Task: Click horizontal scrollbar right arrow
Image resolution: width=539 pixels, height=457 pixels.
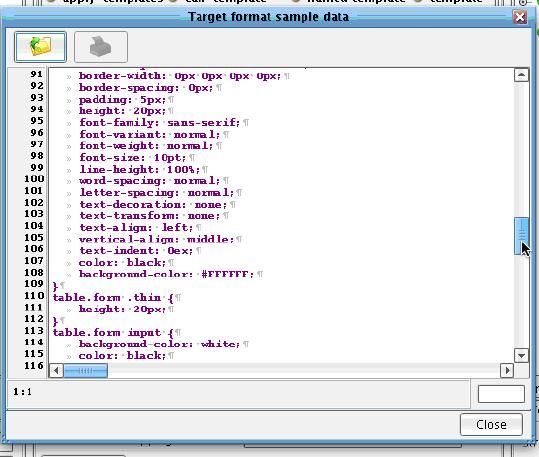Action: pos(507,371)
